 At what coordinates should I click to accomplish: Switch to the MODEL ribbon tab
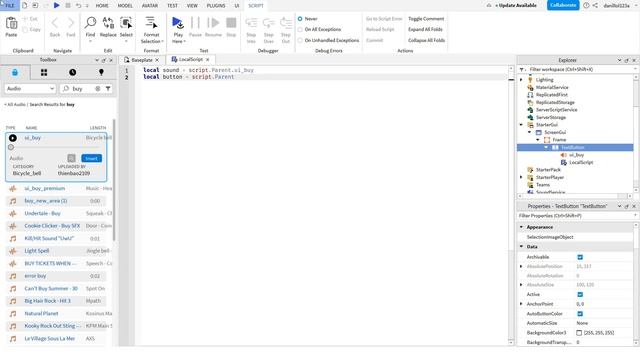click(x=125, y=6)
